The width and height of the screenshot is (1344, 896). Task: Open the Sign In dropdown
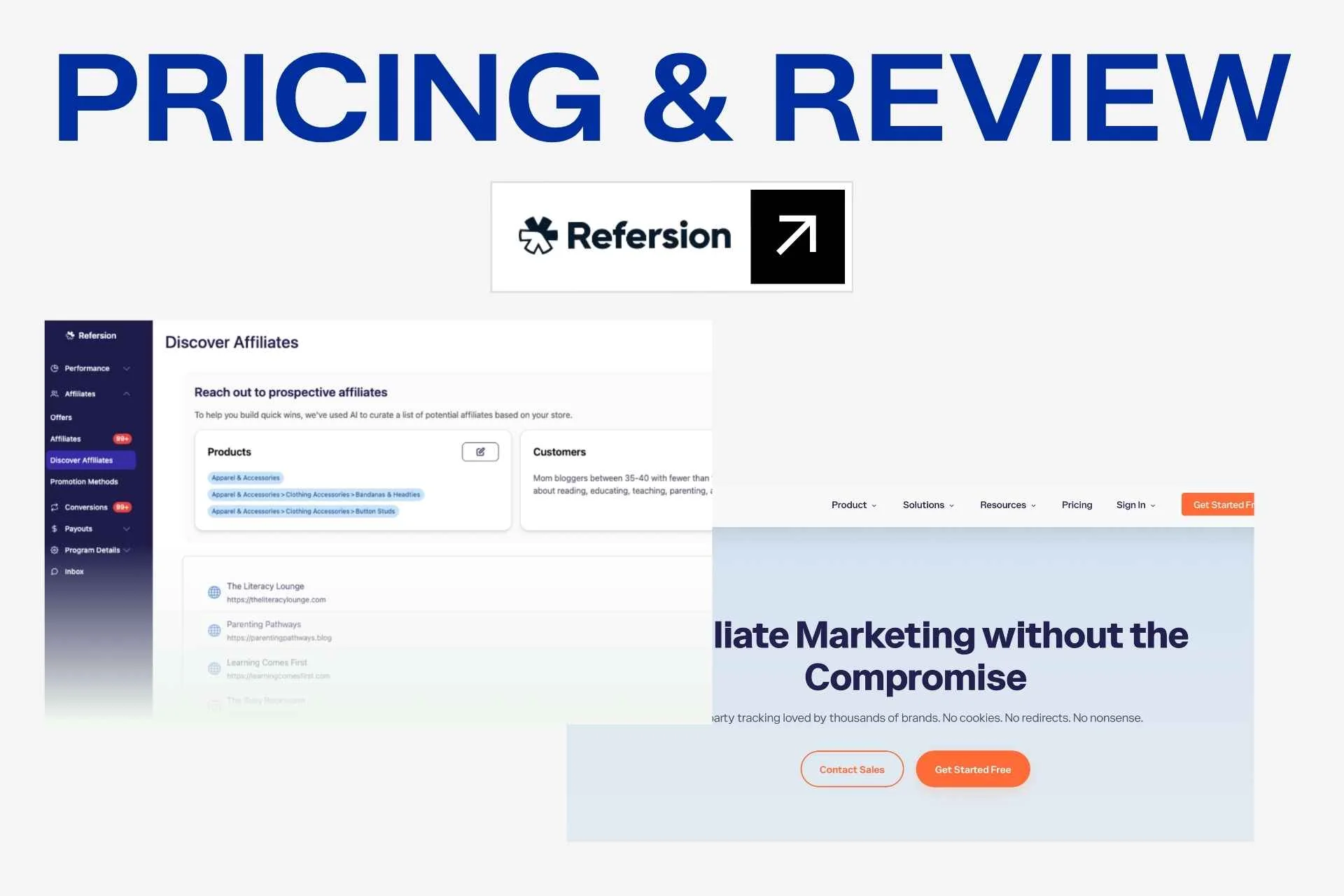point(1135,505)
